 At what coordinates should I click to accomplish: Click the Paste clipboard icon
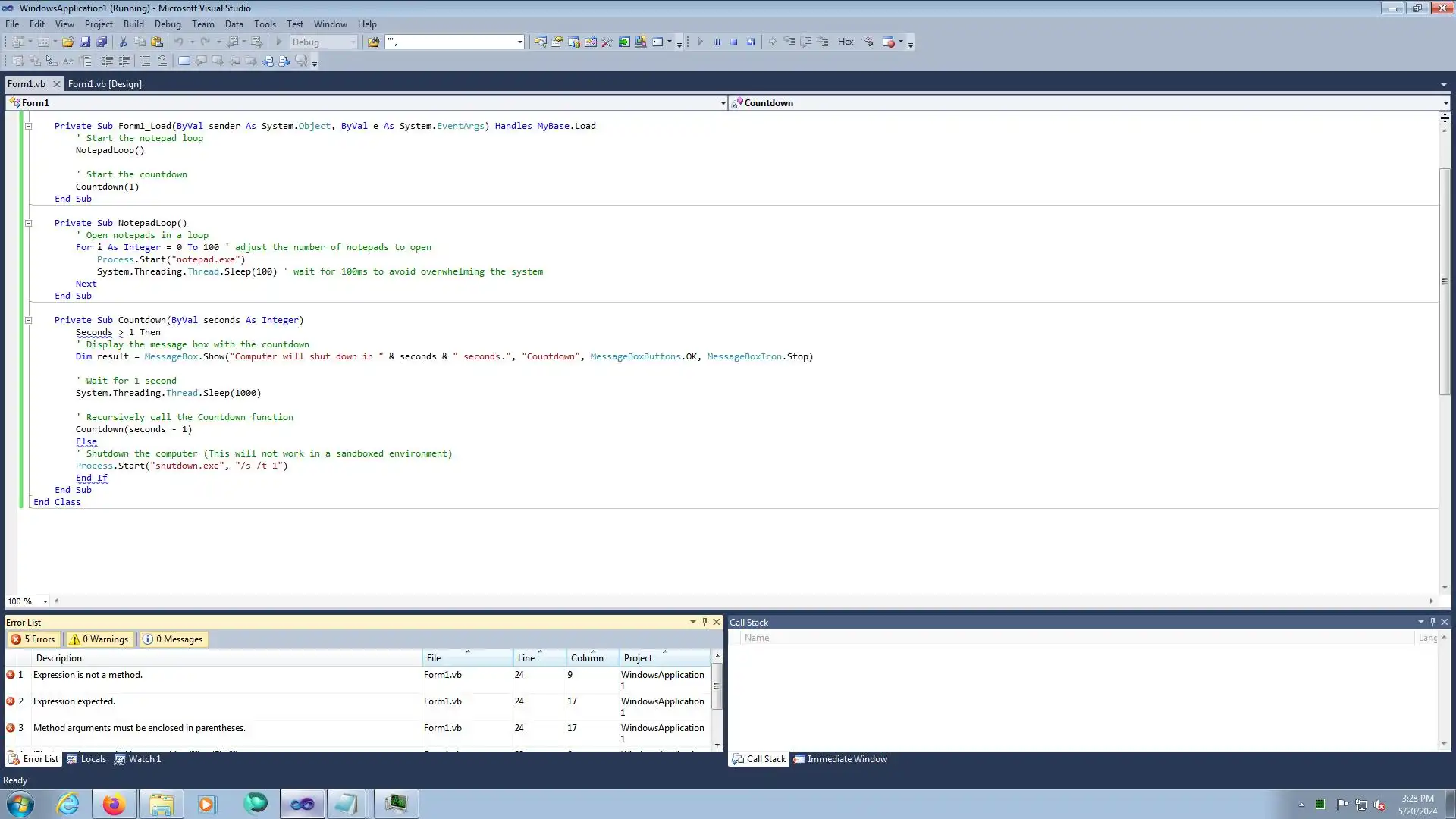point(157,42)
